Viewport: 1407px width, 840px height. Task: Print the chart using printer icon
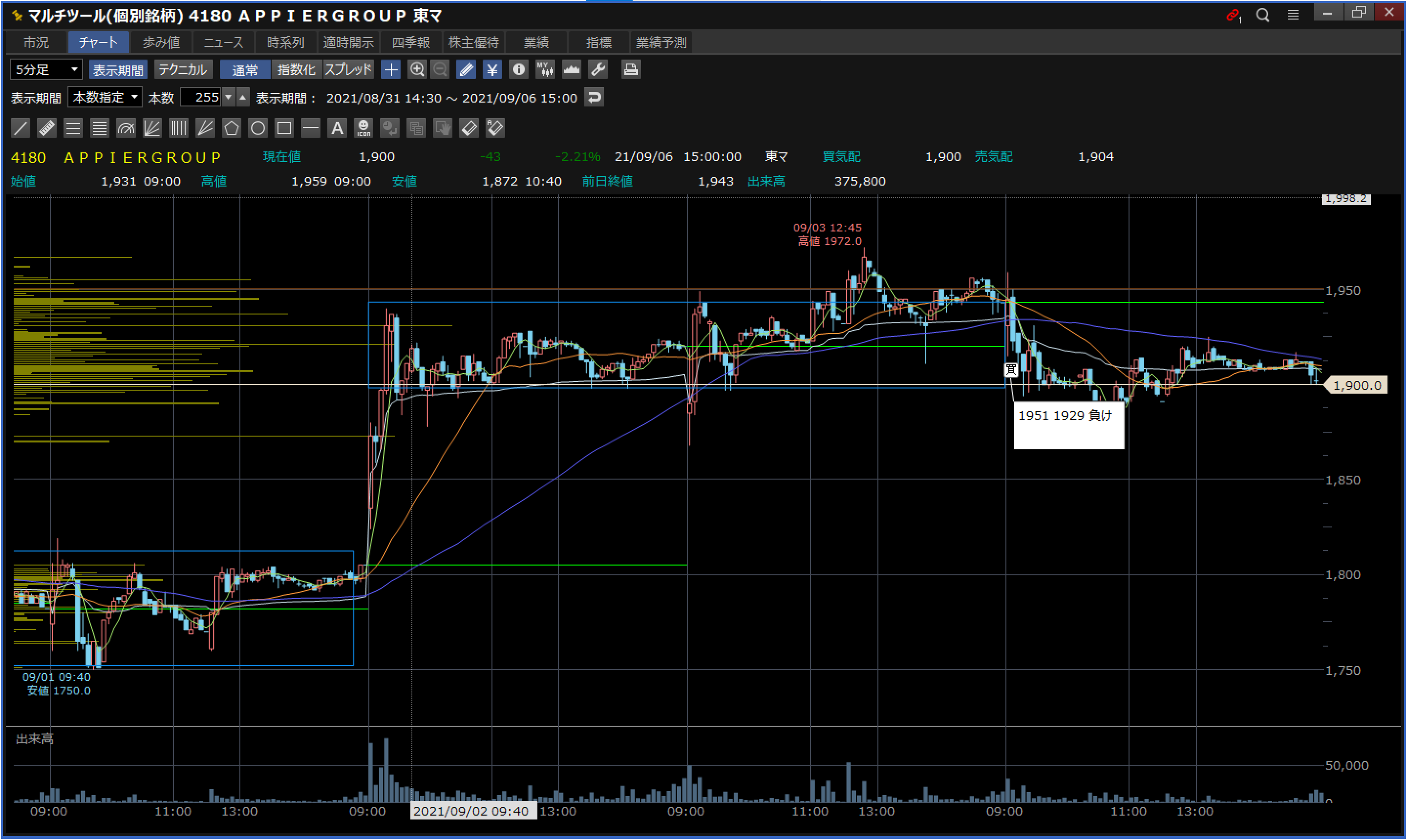coord(630,70)
